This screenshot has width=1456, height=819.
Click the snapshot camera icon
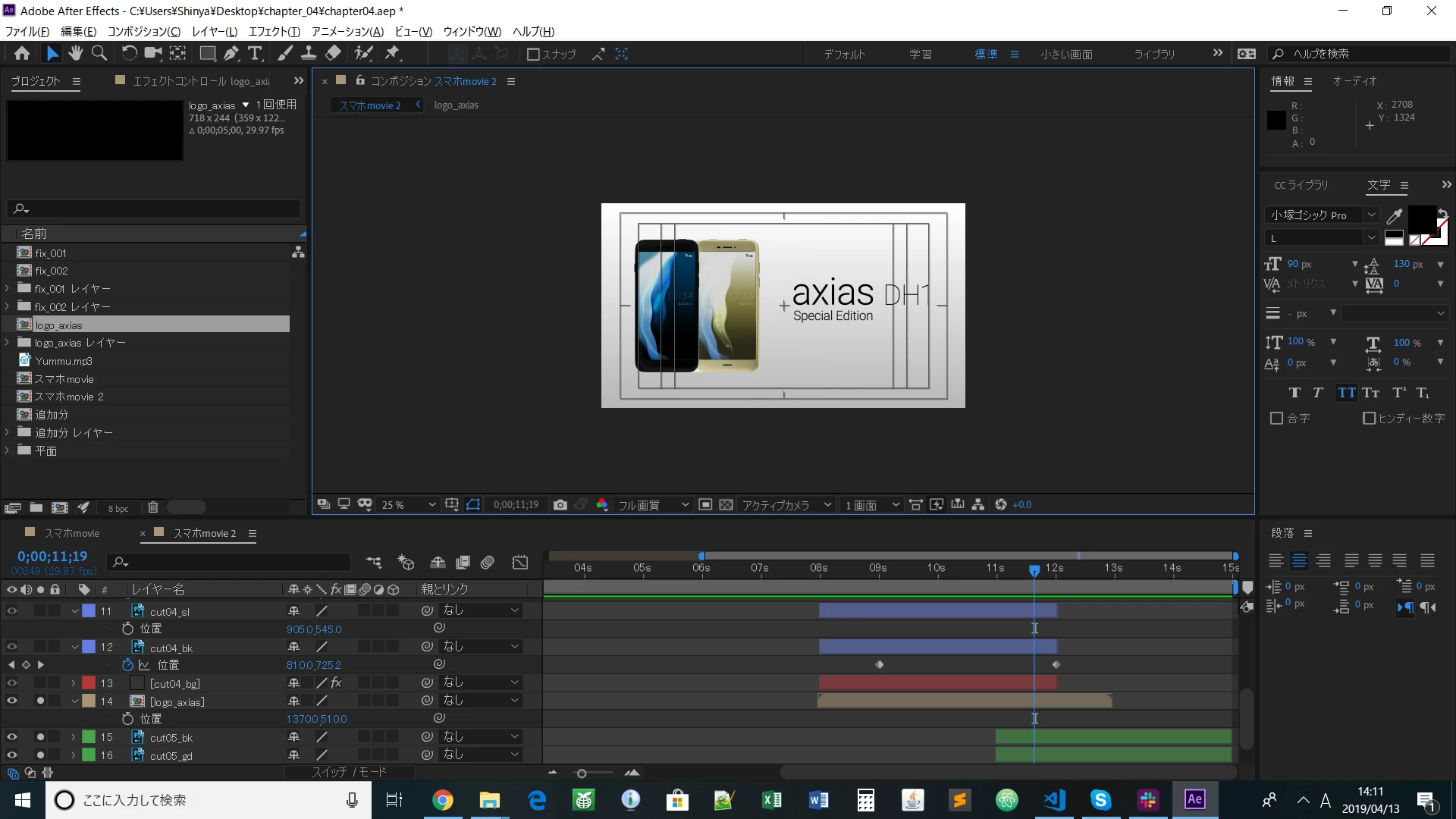[560, 505]
